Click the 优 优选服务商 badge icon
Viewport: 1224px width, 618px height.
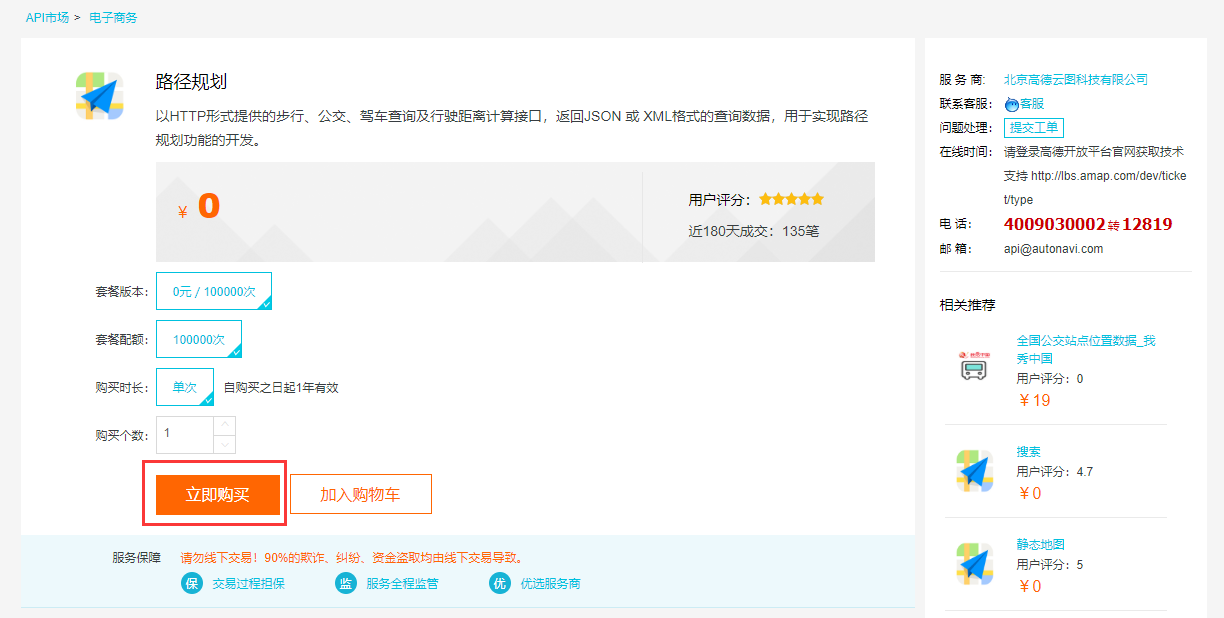[x=500, y=583]
